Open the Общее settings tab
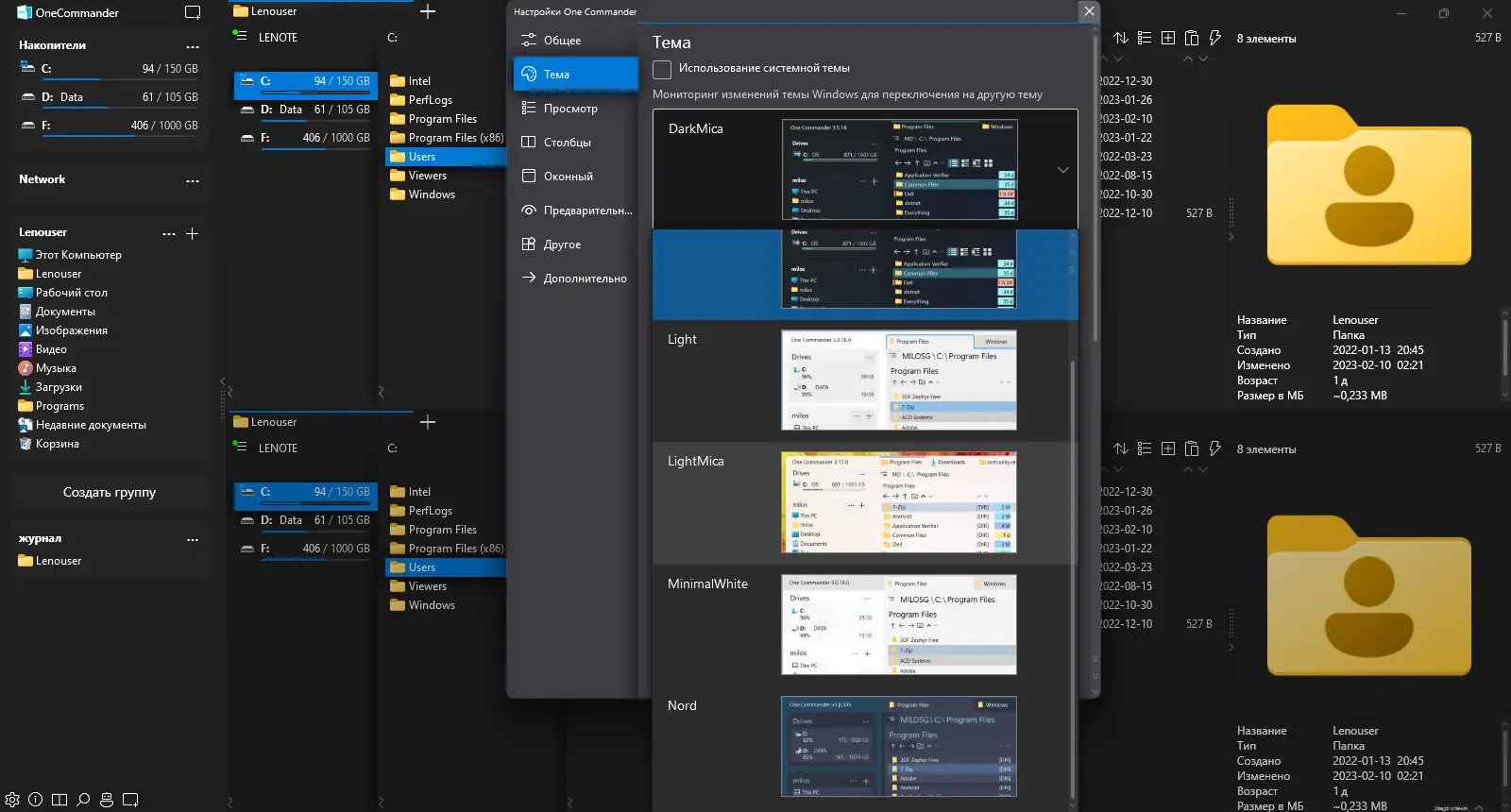The width and height of the screenshot is (1511, 812). (x=576, y=41)
